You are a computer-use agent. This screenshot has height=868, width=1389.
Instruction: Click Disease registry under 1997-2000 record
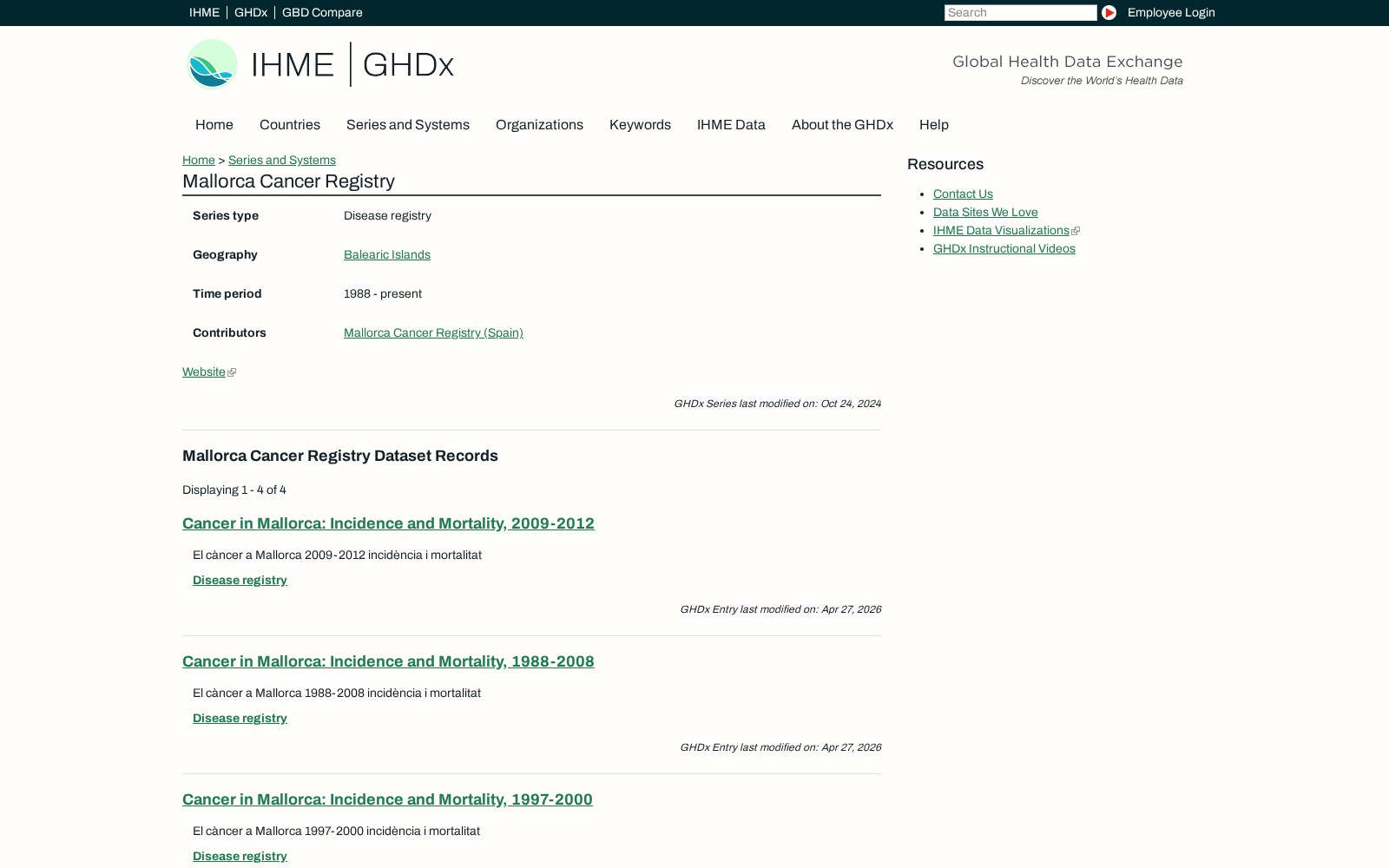point(240,857)
